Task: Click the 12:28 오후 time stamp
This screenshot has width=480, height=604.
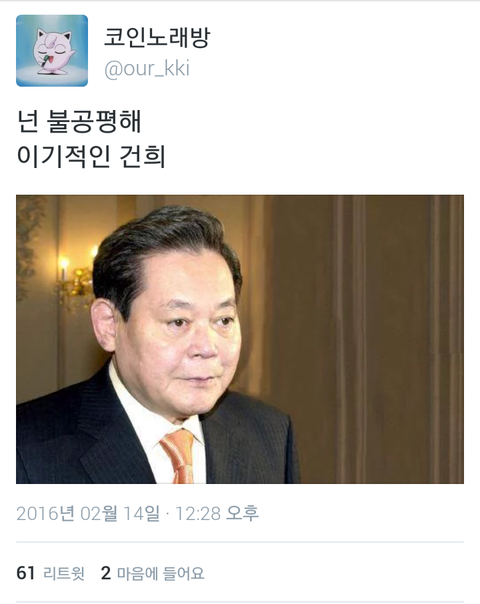Action: tap(217, 513)
